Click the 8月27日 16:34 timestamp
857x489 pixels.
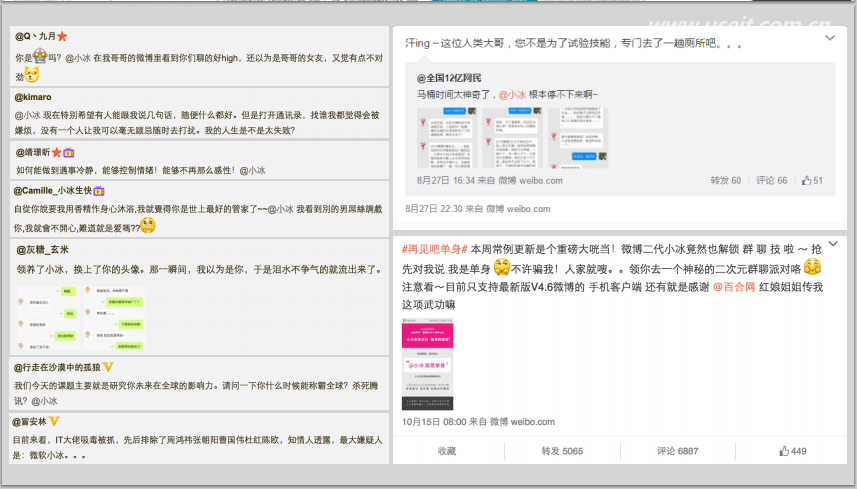click(x=445, y=180)
